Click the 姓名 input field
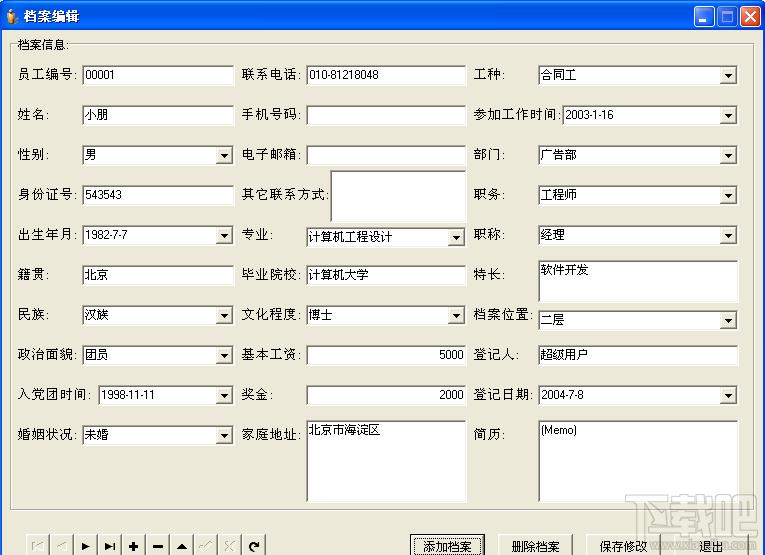 click(x=158, y=115)
